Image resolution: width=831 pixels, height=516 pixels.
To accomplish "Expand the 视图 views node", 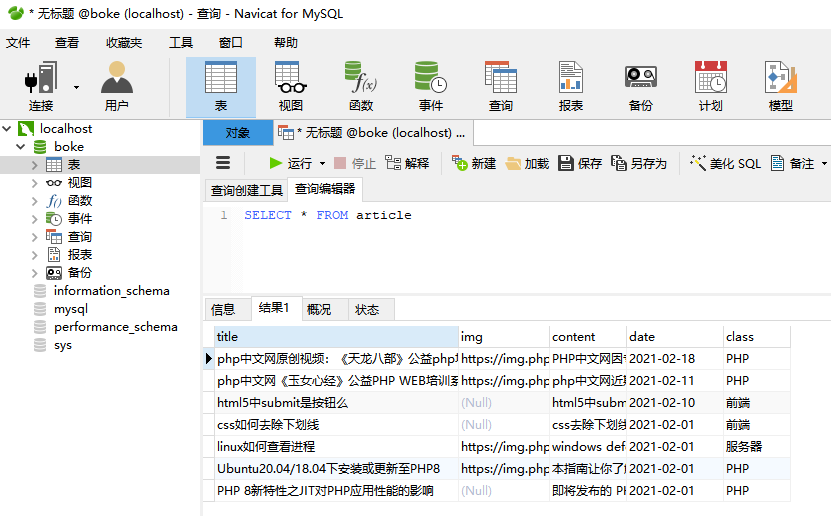I will 34,183.
